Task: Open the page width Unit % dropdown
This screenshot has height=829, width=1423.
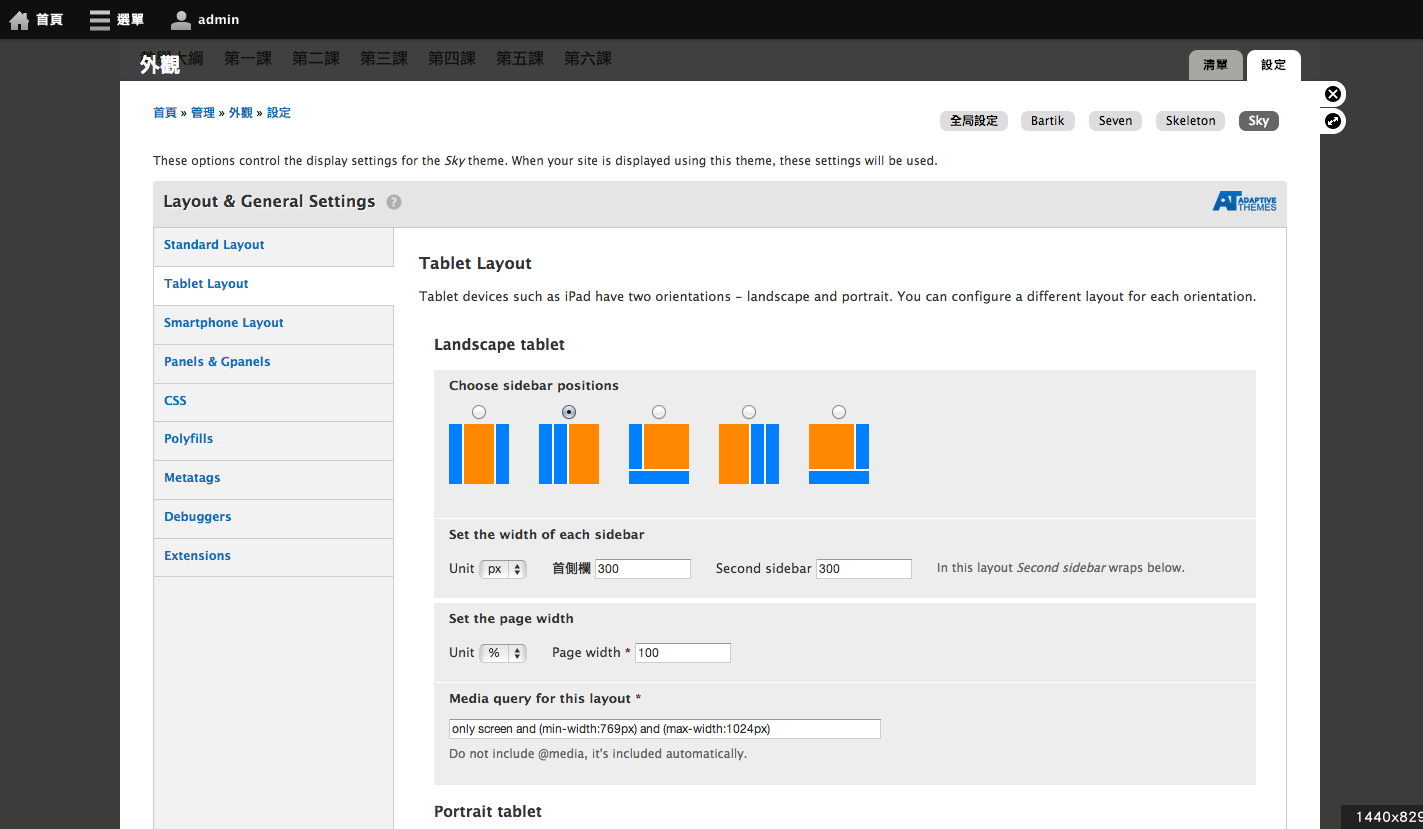Action: [x=503, y=653]
